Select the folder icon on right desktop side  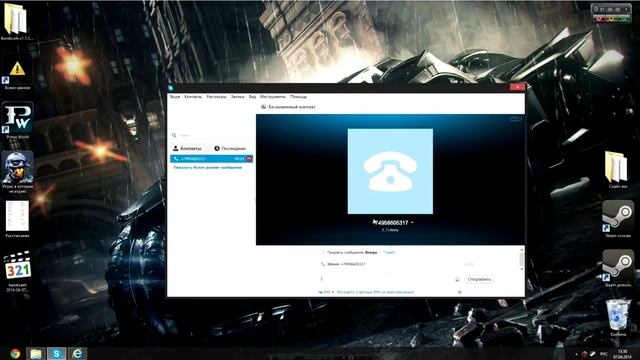point(618,170)
